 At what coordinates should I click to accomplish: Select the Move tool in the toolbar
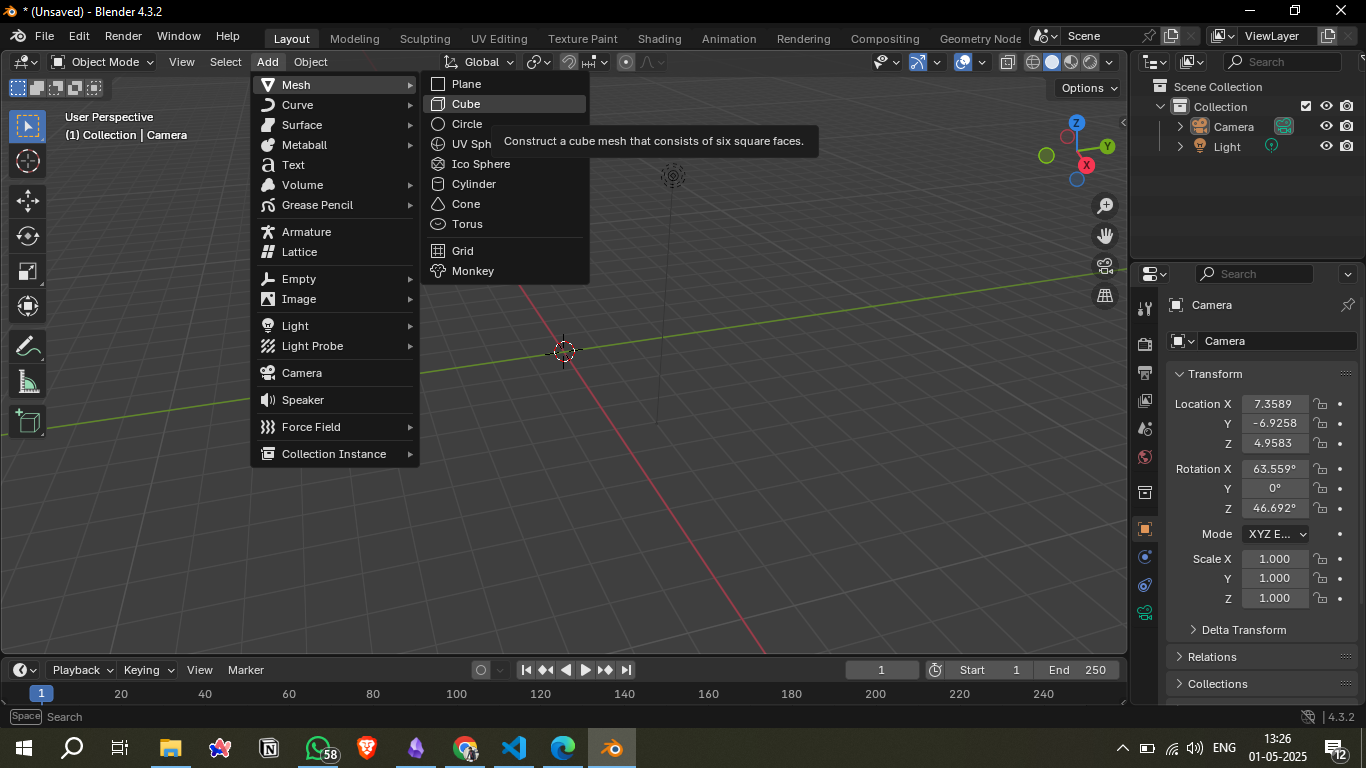coord(27,201)
